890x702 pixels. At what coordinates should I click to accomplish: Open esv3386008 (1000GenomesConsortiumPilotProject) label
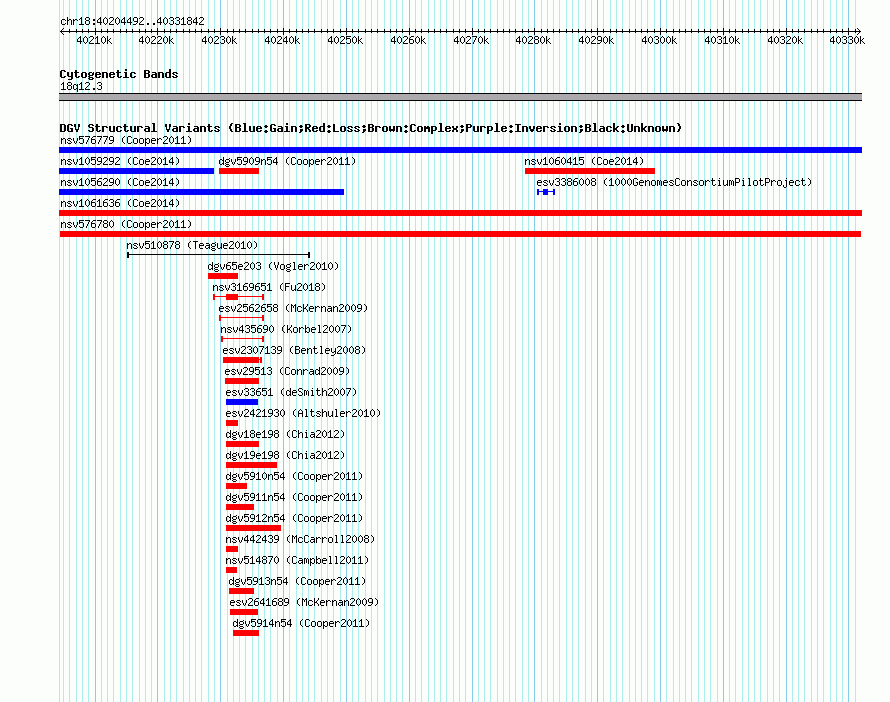tap(674, 182)
